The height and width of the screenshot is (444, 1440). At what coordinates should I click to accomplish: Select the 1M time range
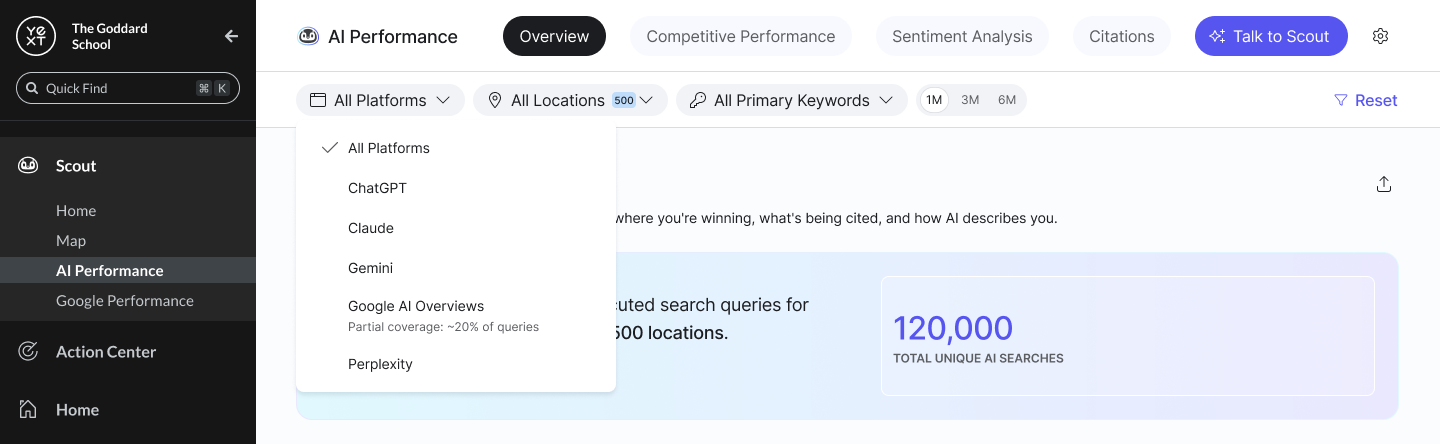pos(934,100)
